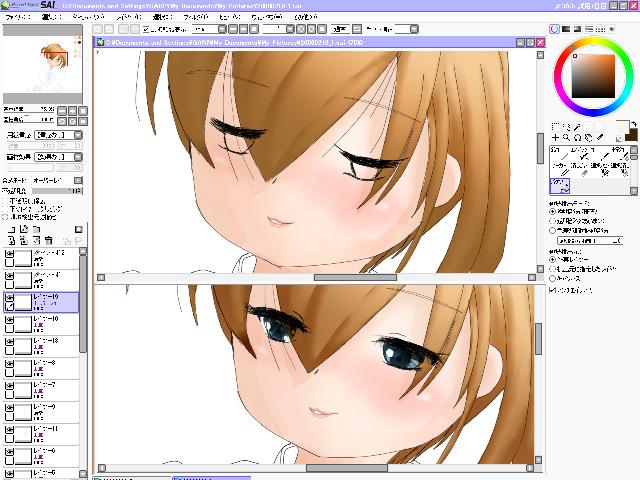Open the フィルタ menu

click(x=196, y=17)
